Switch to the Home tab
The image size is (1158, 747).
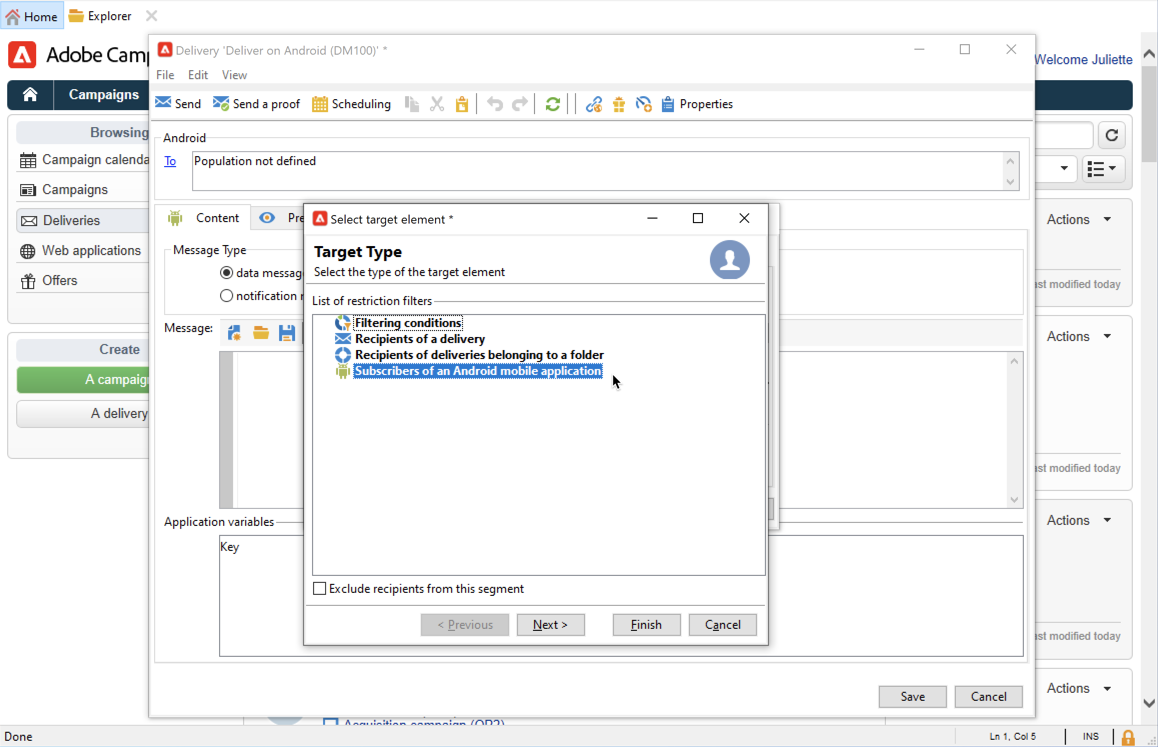click(x=32, y=16)
